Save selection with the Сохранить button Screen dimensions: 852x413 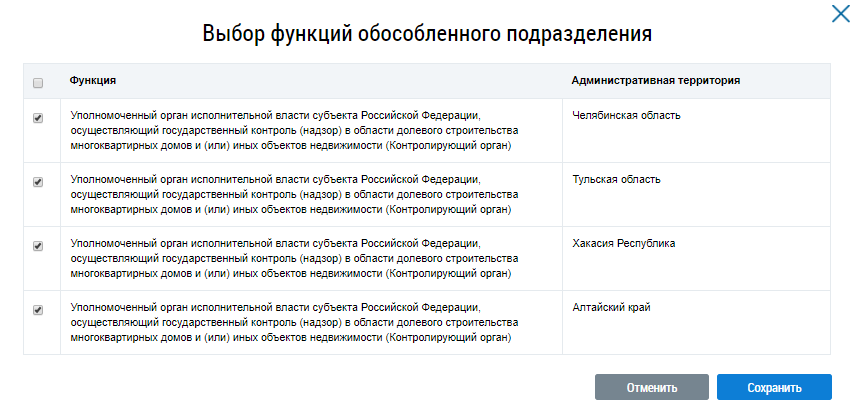774,387
